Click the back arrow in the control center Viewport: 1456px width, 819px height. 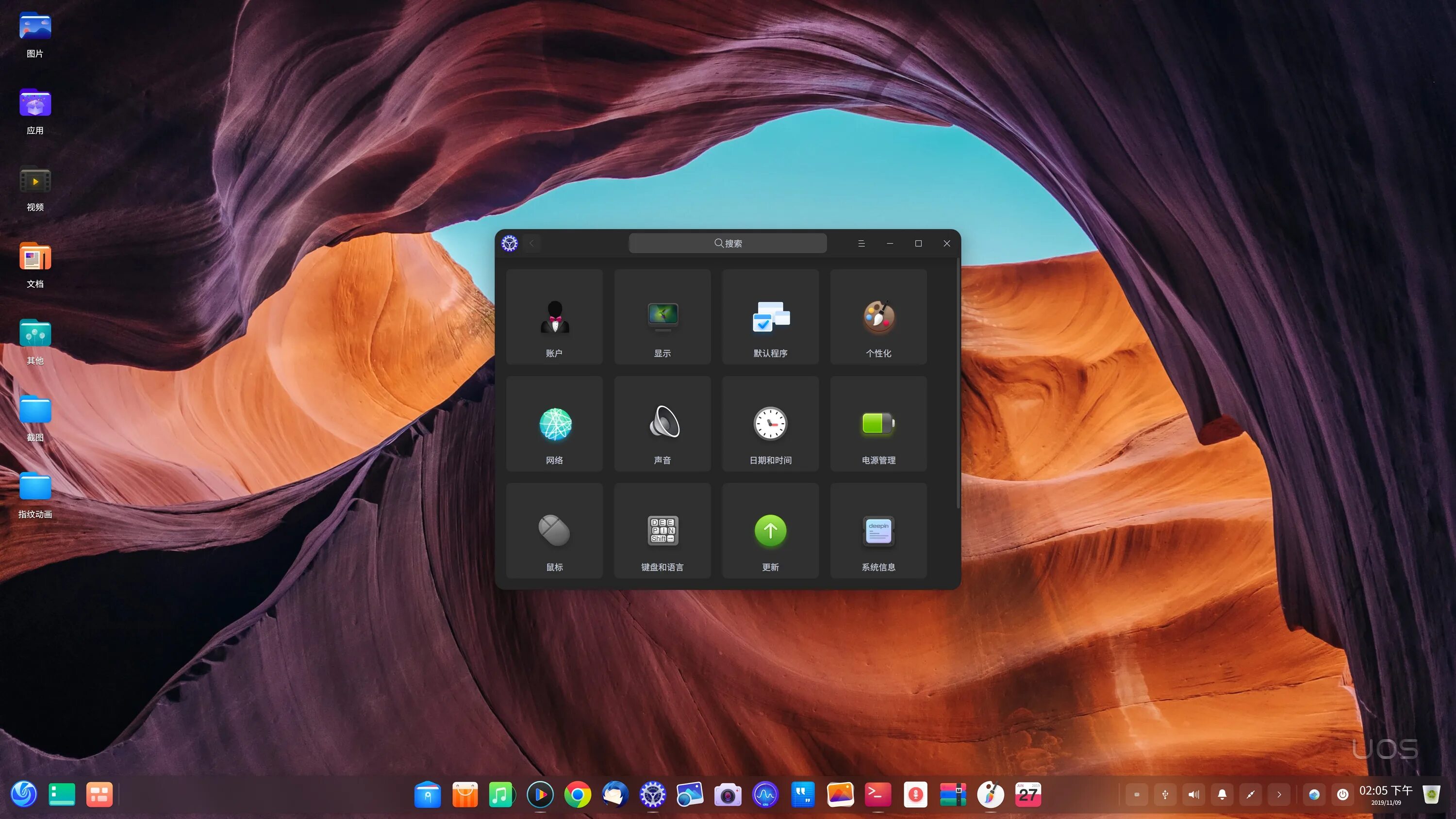point(531,243)
